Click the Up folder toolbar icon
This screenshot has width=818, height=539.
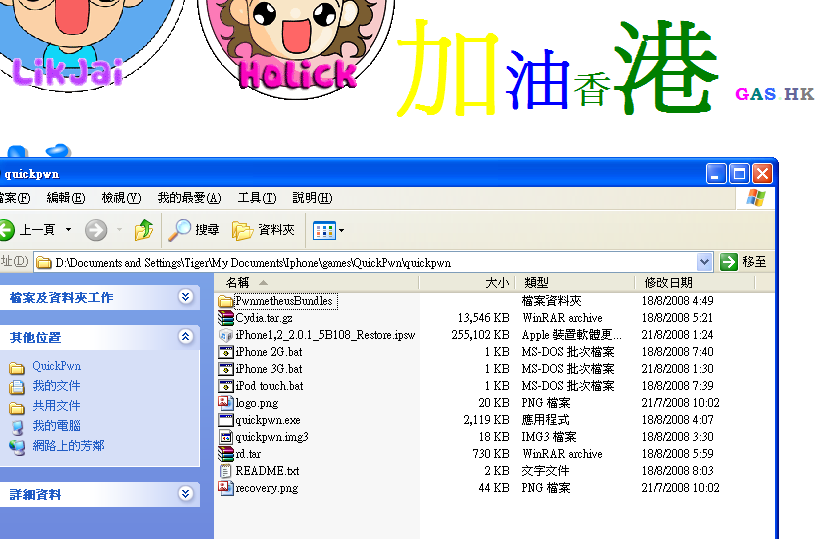(x=144, y=230)
